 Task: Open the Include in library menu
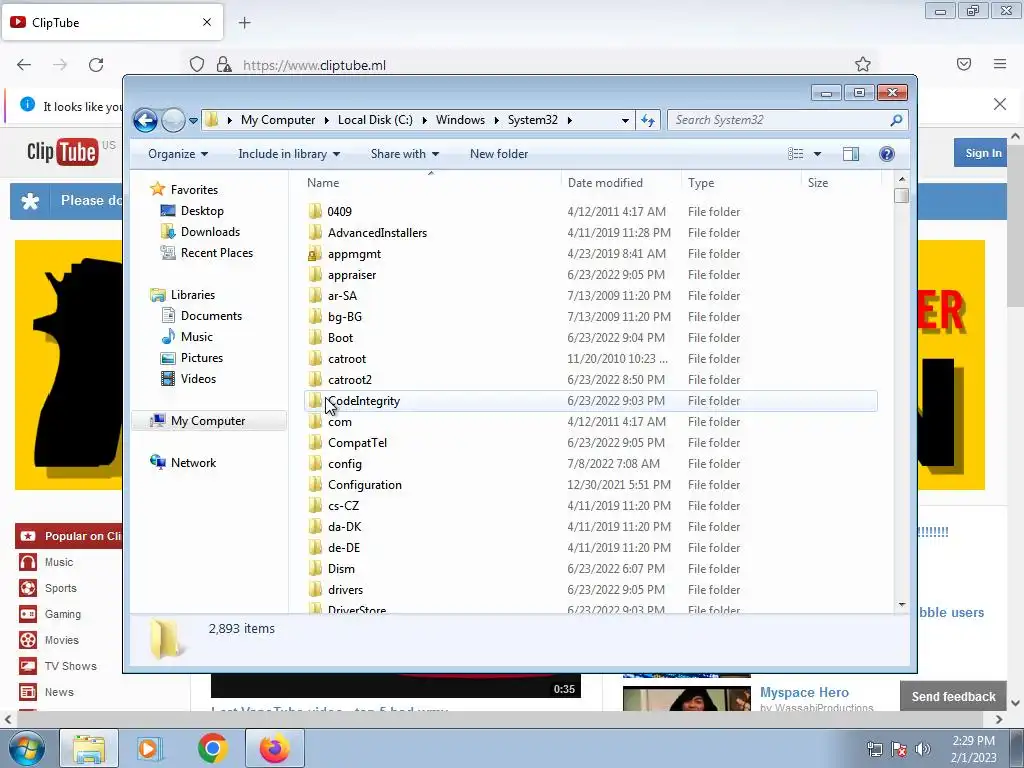click(x=289, y=154)
